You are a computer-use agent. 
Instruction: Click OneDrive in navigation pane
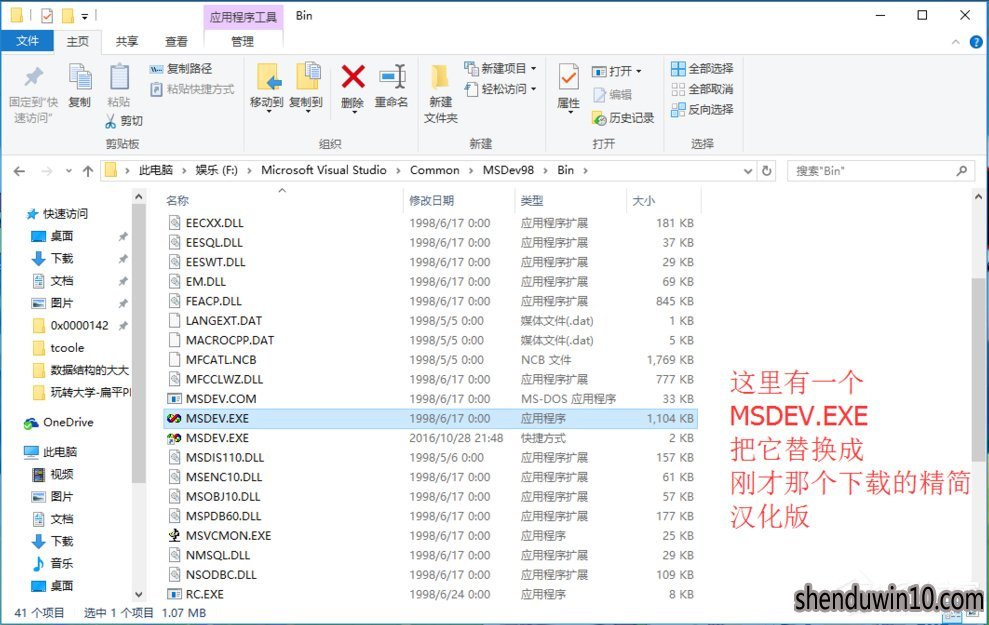pyautogui.click(x=59, y=423)
